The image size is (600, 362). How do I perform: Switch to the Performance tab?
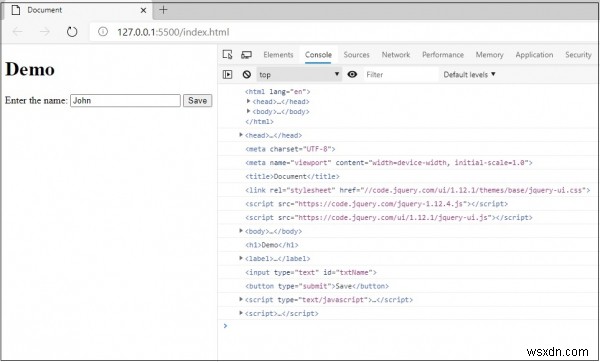point(443,55)
